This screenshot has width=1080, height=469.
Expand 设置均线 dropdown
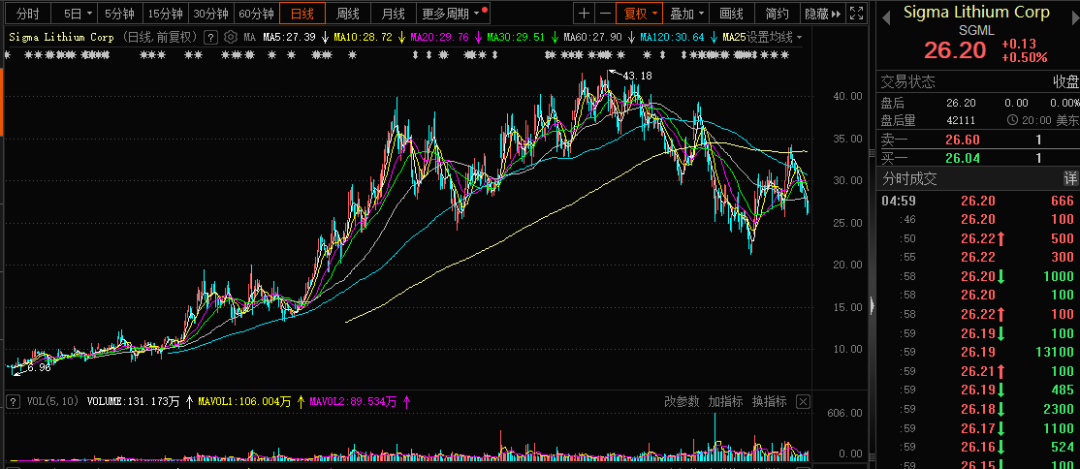click(774, 37)
